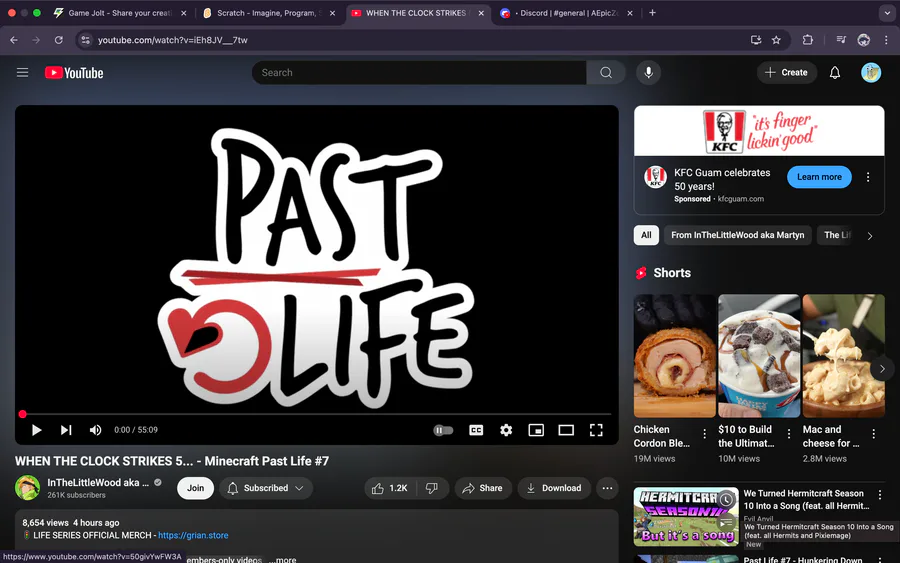Go to YouTube home via logo
Viewport: 900px width, 563px height.
[x=74, y=73]
